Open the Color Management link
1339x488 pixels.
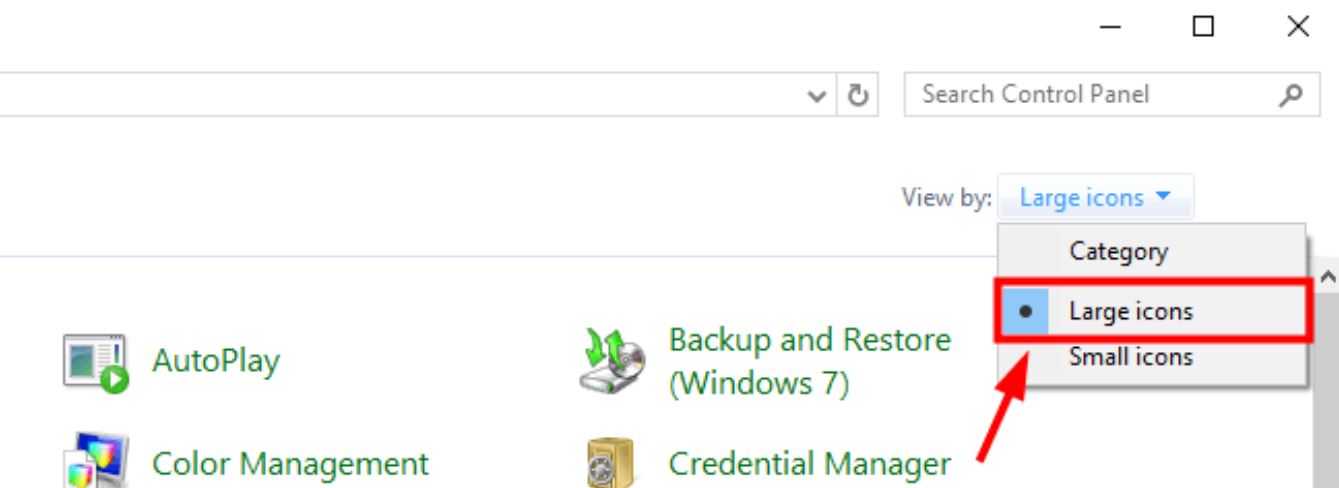point(290,464)
